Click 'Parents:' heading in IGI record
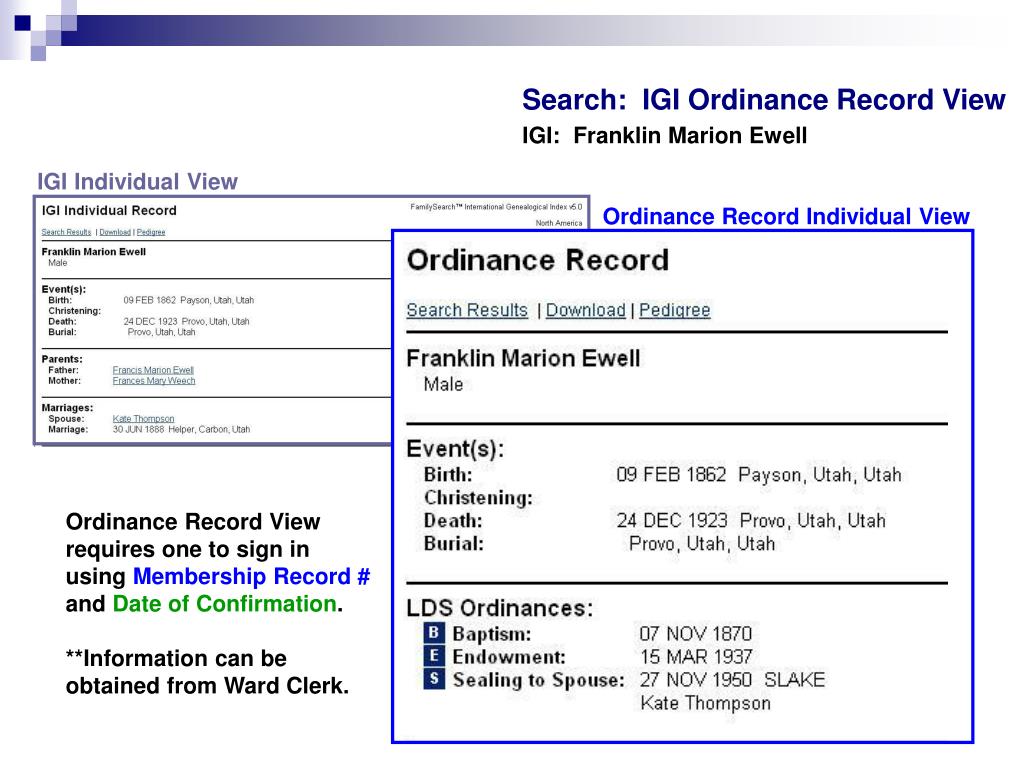This screenshot has width=1024, height=768. [62, 359]
